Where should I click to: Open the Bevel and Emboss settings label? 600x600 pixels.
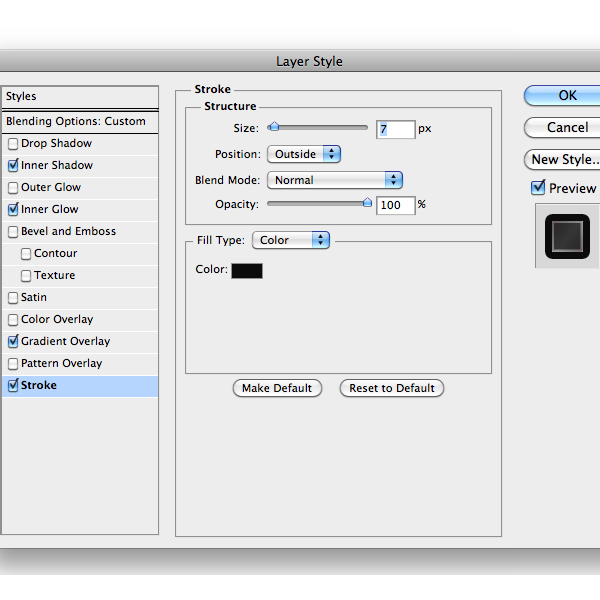[68, 232]
